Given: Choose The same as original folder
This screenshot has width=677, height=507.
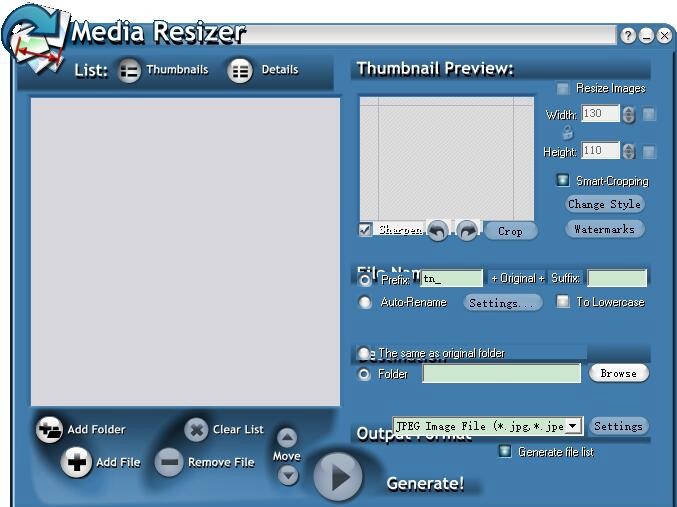Looking at the screenshot, I should pyautogui.click(x=364, y=353).
